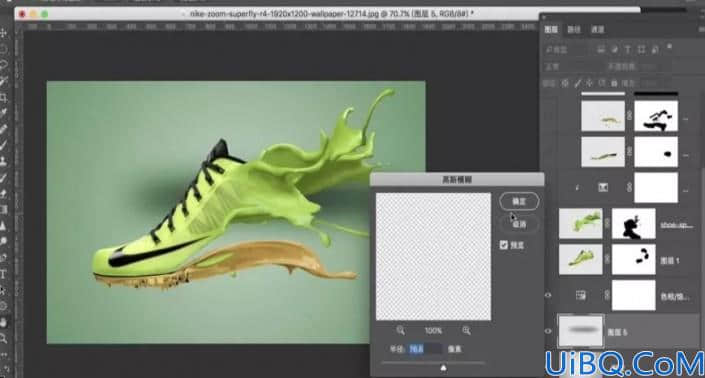Viewport: 705px width, 378px height.
Task: Select the Brush tool
Action: coord(4,145)
